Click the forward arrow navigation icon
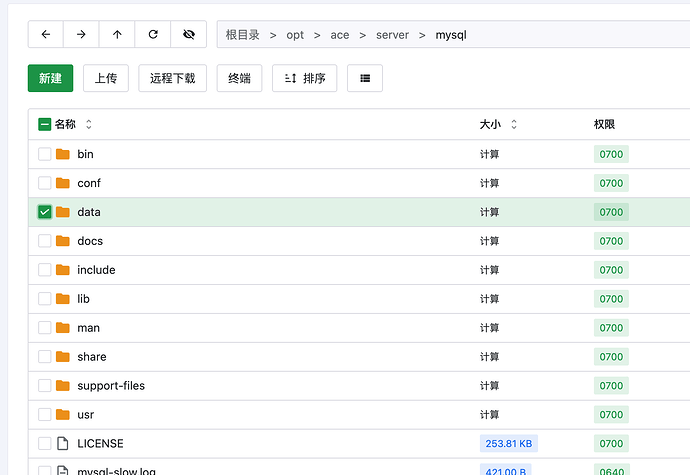The image size is (690, 475). [x=81, y=34]
